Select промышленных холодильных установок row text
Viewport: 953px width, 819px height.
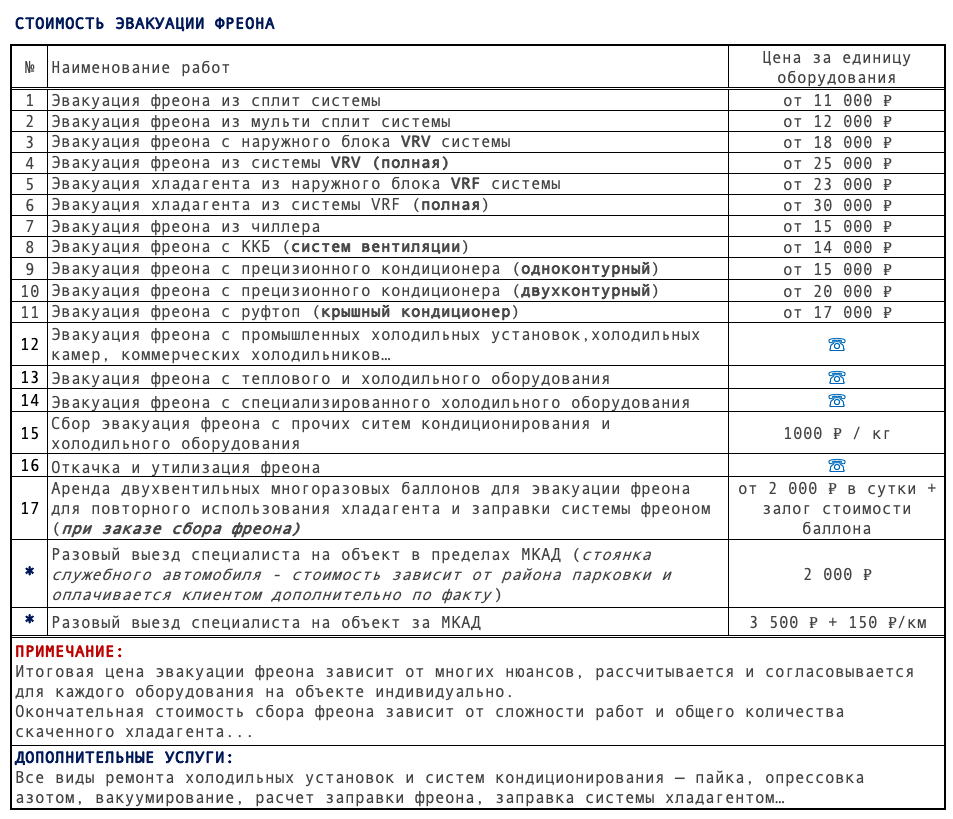[376, 344]
